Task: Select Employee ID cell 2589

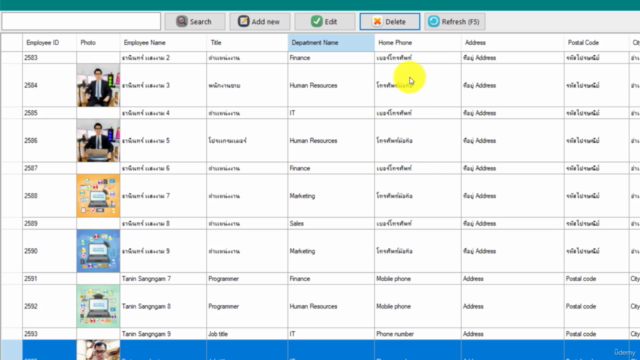Action: click(49, 223)
